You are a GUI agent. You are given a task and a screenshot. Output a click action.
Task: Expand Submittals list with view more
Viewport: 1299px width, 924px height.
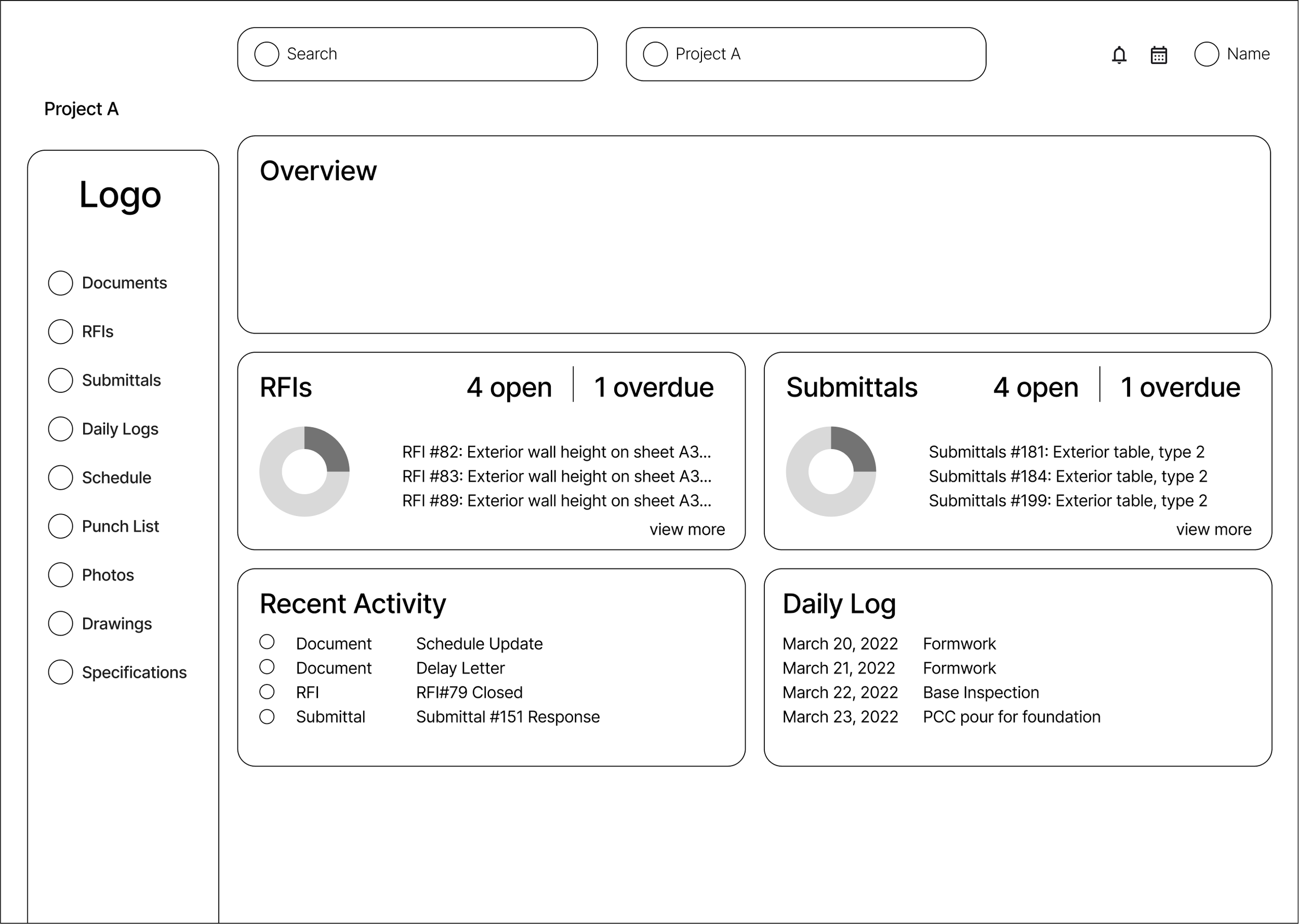click(x=1214, y=529)
